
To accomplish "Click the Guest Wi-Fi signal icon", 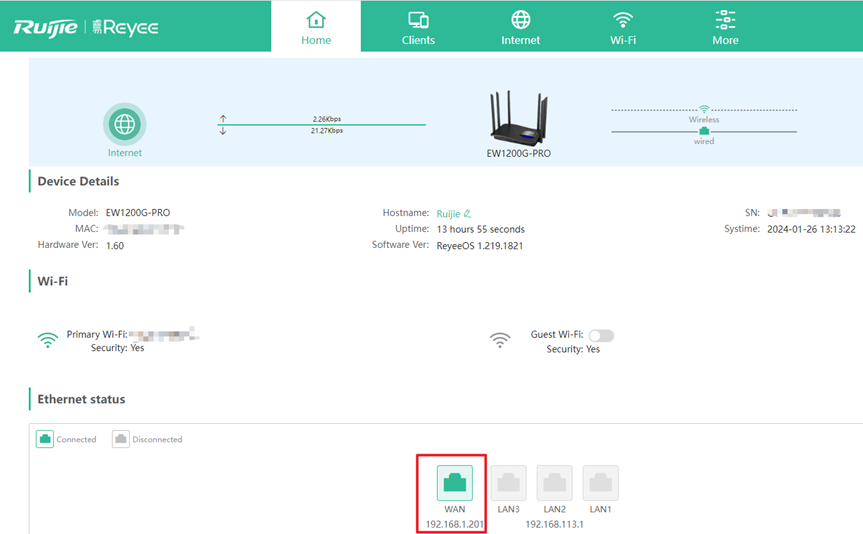I will (500, 340).
